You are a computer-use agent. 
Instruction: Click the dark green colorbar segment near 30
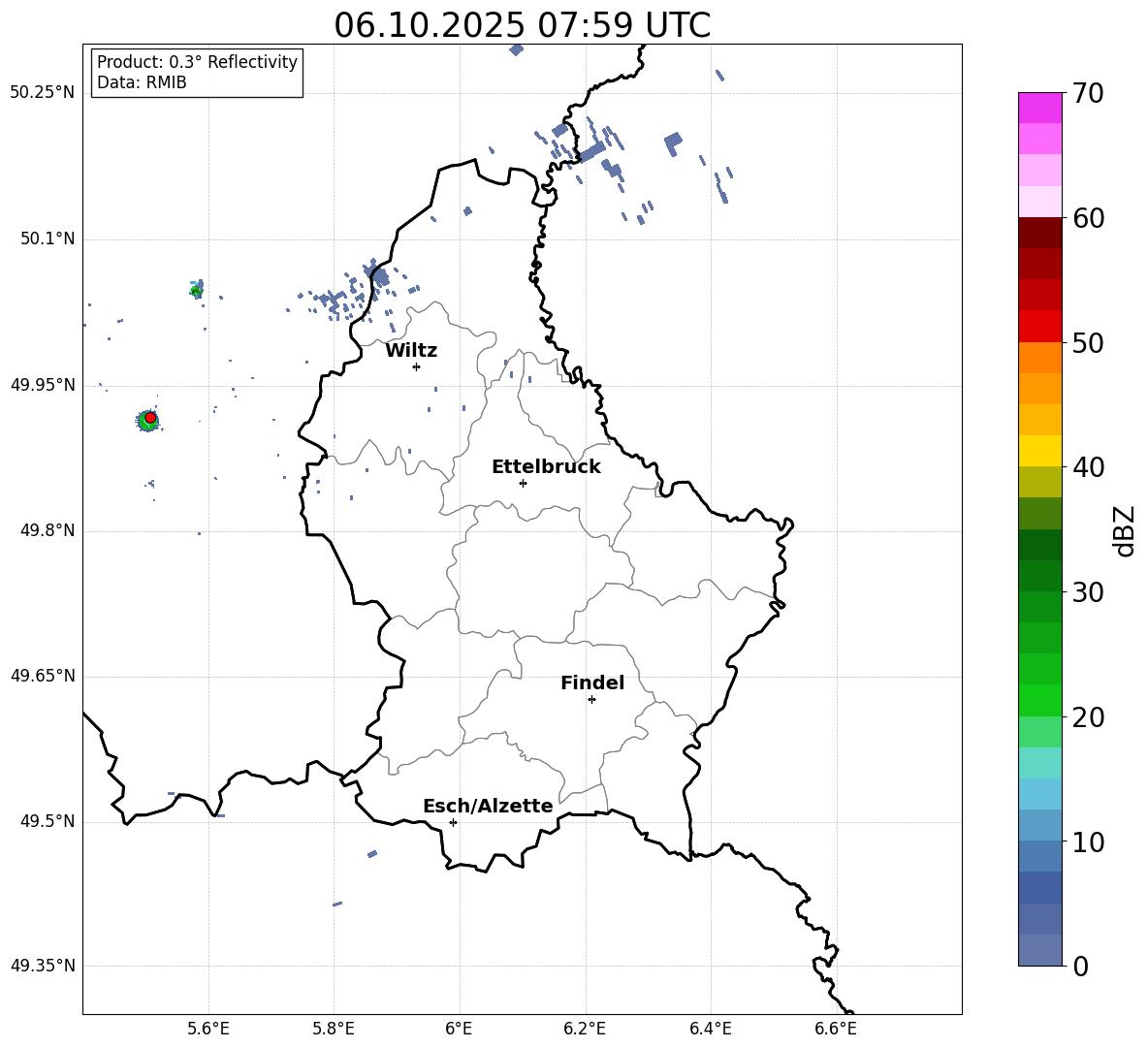1039,576
